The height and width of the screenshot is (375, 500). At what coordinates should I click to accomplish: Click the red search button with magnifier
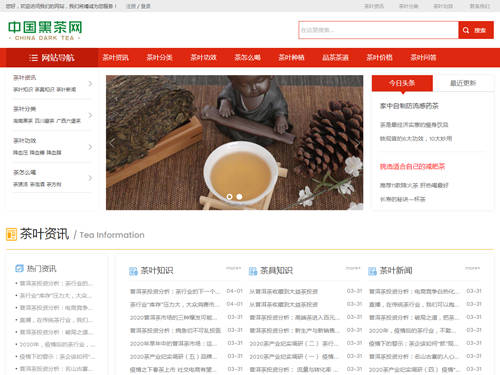[x=476, y=30]
